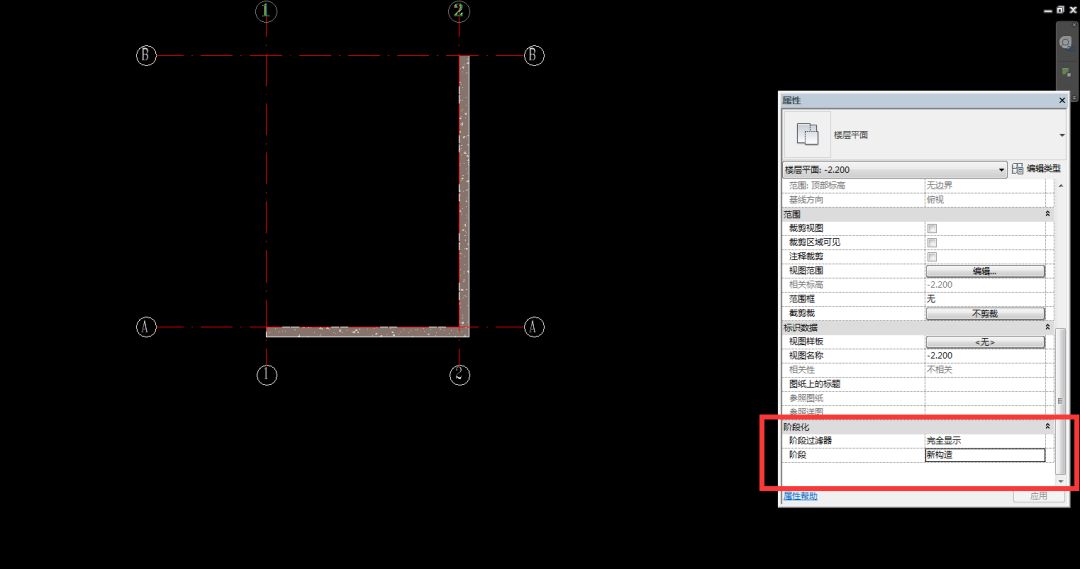Toggle the 裁剪区域可见 checkbox
Viewport: 1080px width, 569px height.
click(932, 242)
